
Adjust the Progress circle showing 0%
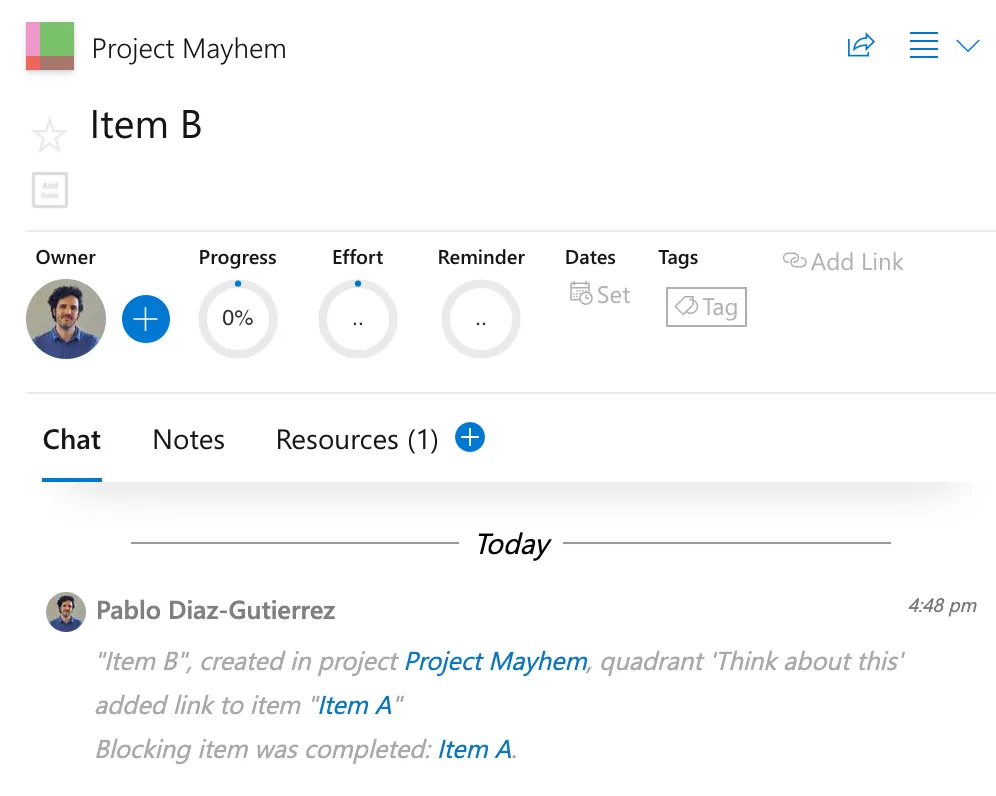pyautogui.click(x=237, y=319)
